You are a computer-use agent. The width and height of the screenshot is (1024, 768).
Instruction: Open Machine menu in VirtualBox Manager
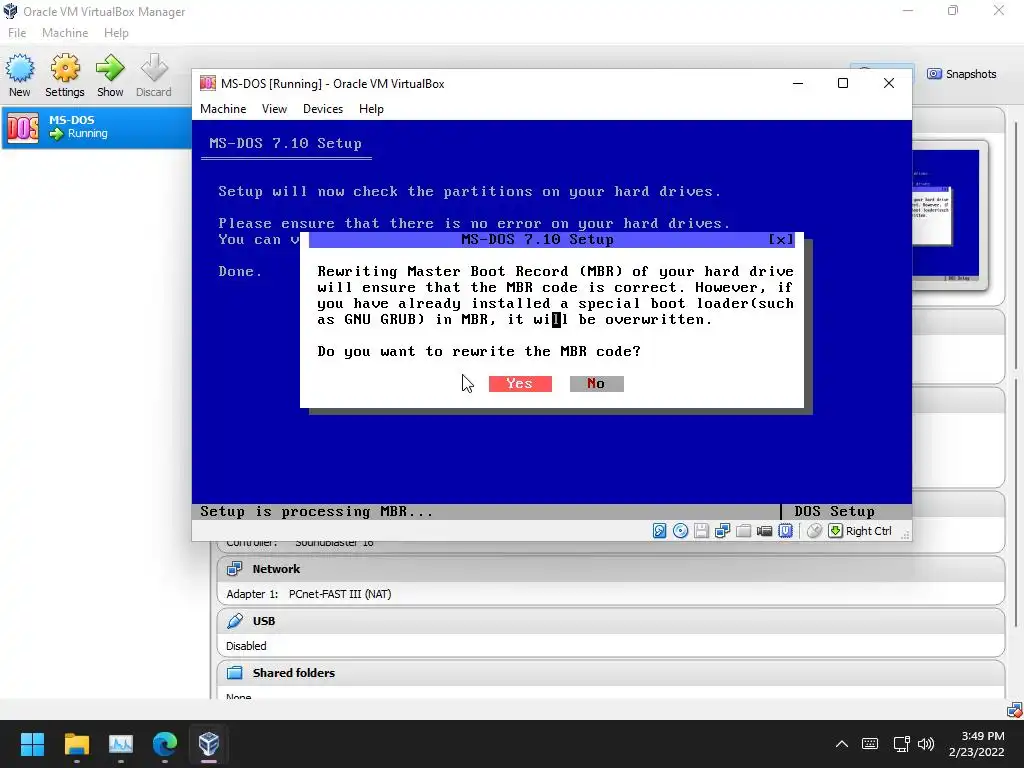coord(65,33)
